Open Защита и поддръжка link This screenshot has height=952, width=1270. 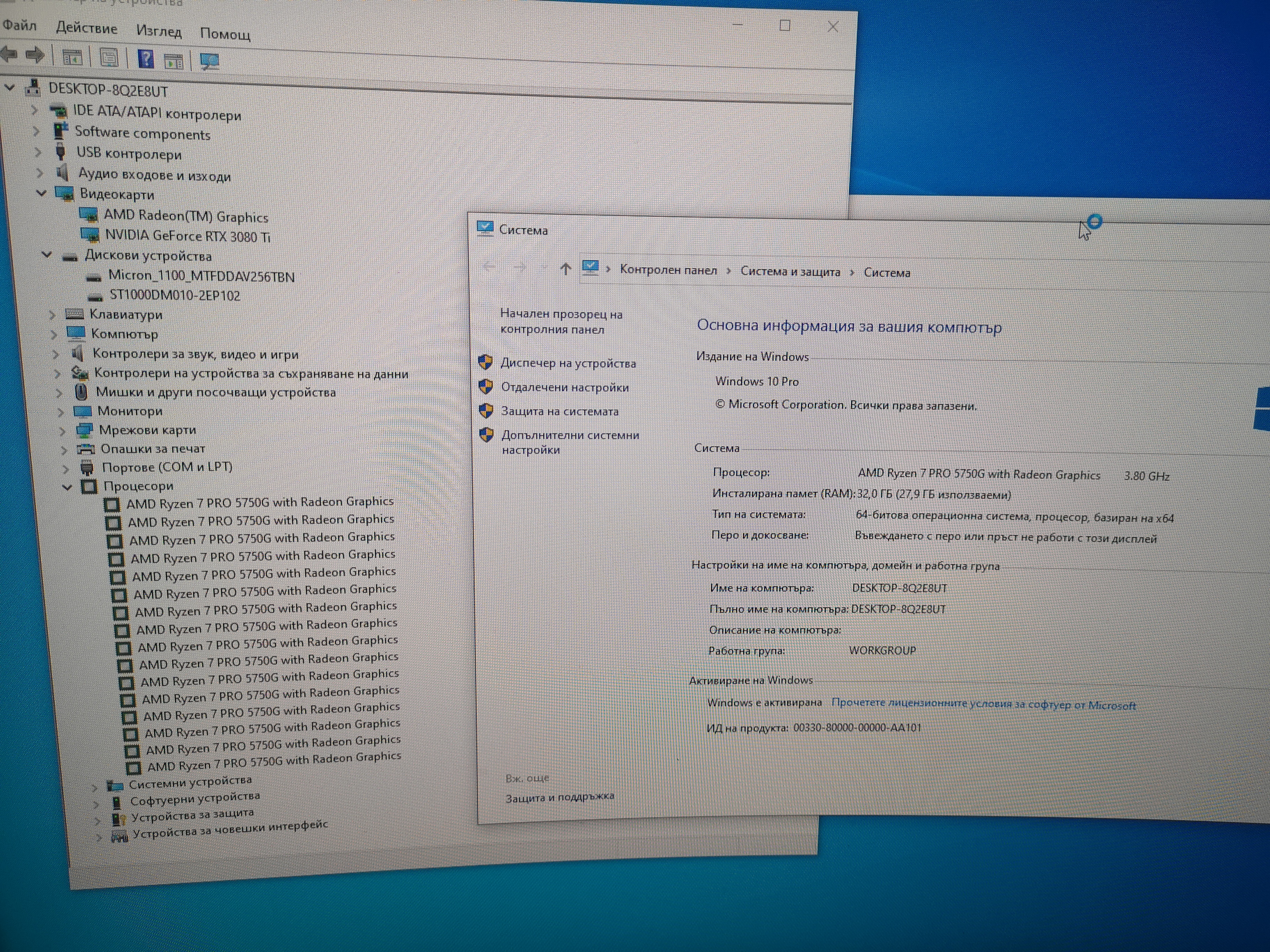click(x=560, y=797)
